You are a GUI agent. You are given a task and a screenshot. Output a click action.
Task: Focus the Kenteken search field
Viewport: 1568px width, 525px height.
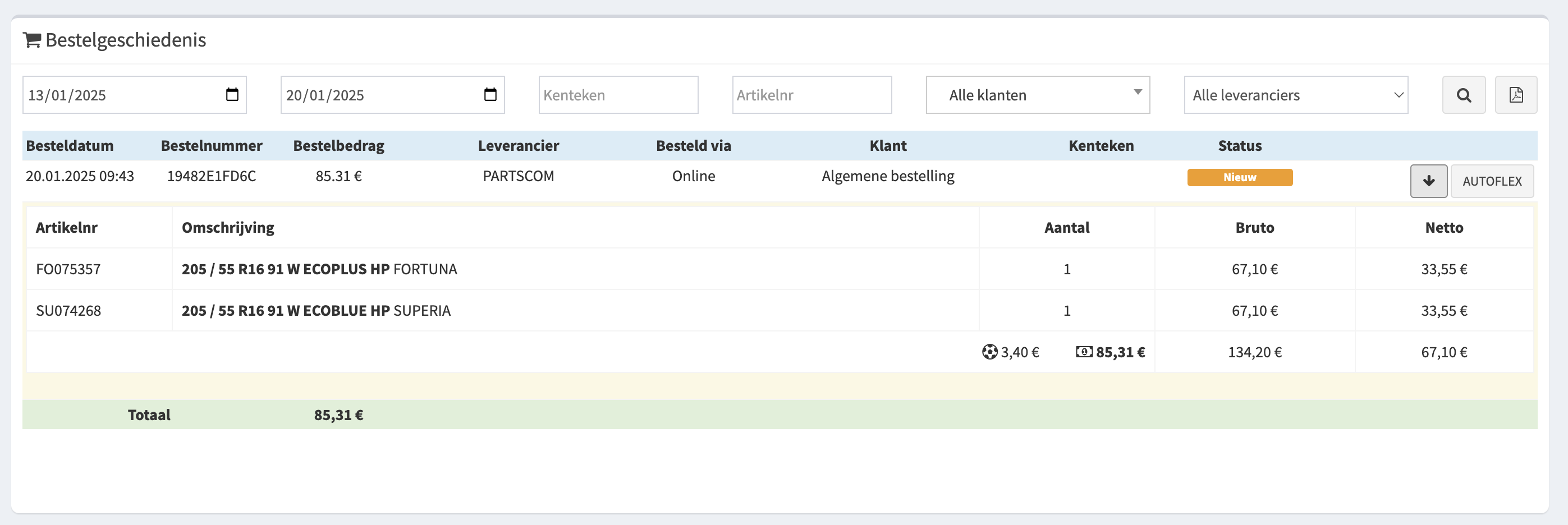tap(618, 95)
